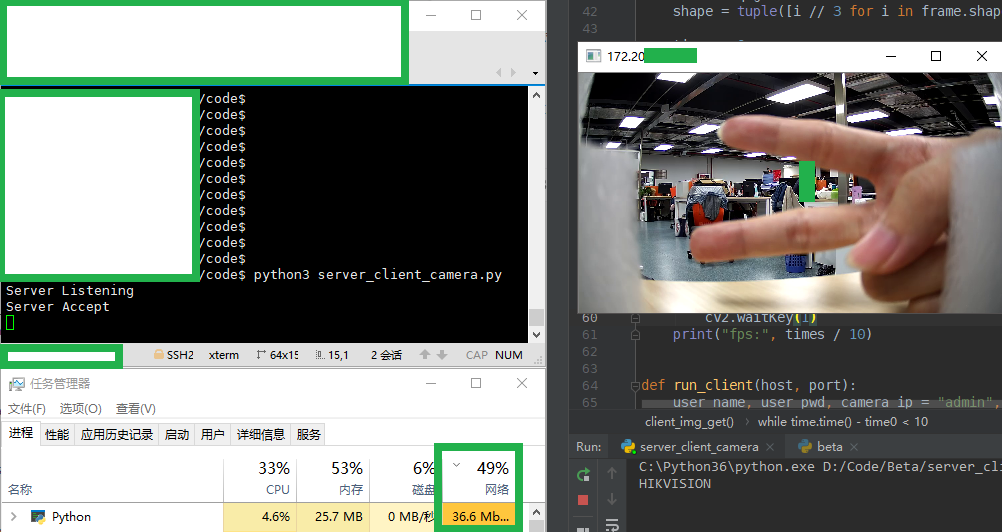Sort by the 53% 内存 column header
Viewport: 1002px width, 532px height.
(x=333, y=478)
